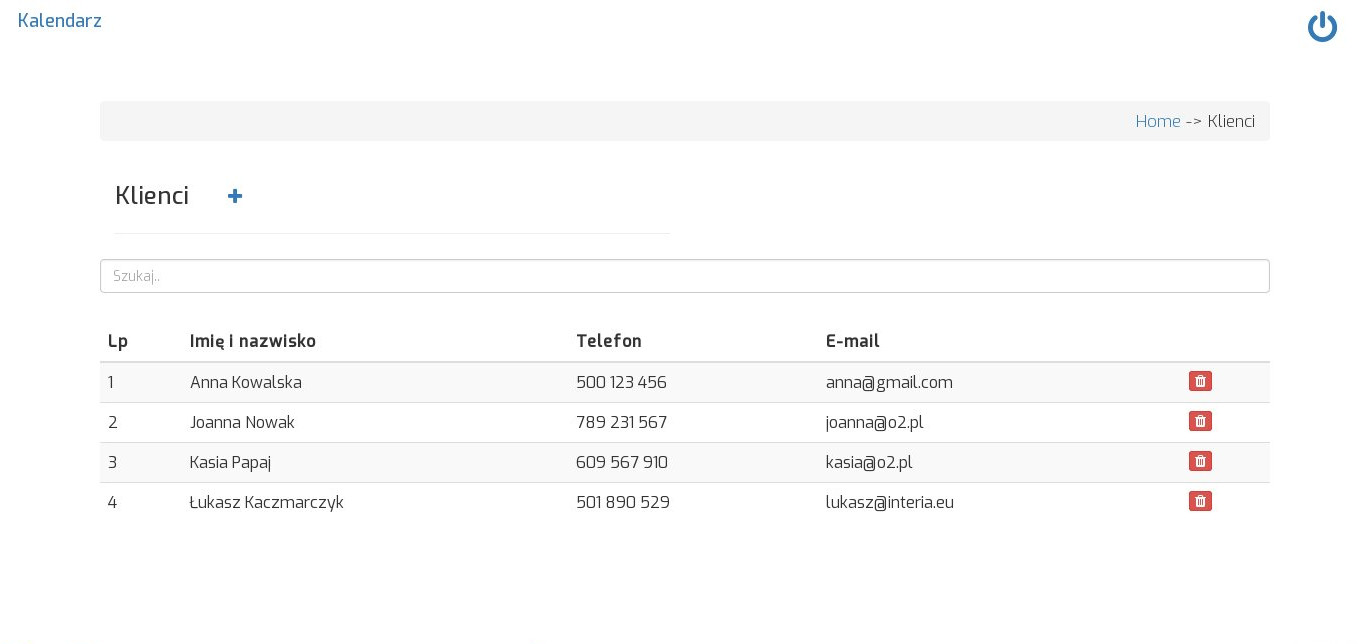Click the email lukasz@interia.eu
This screenshot has width=1366, height=644.
pyautogui.click(x=890, y=502)
